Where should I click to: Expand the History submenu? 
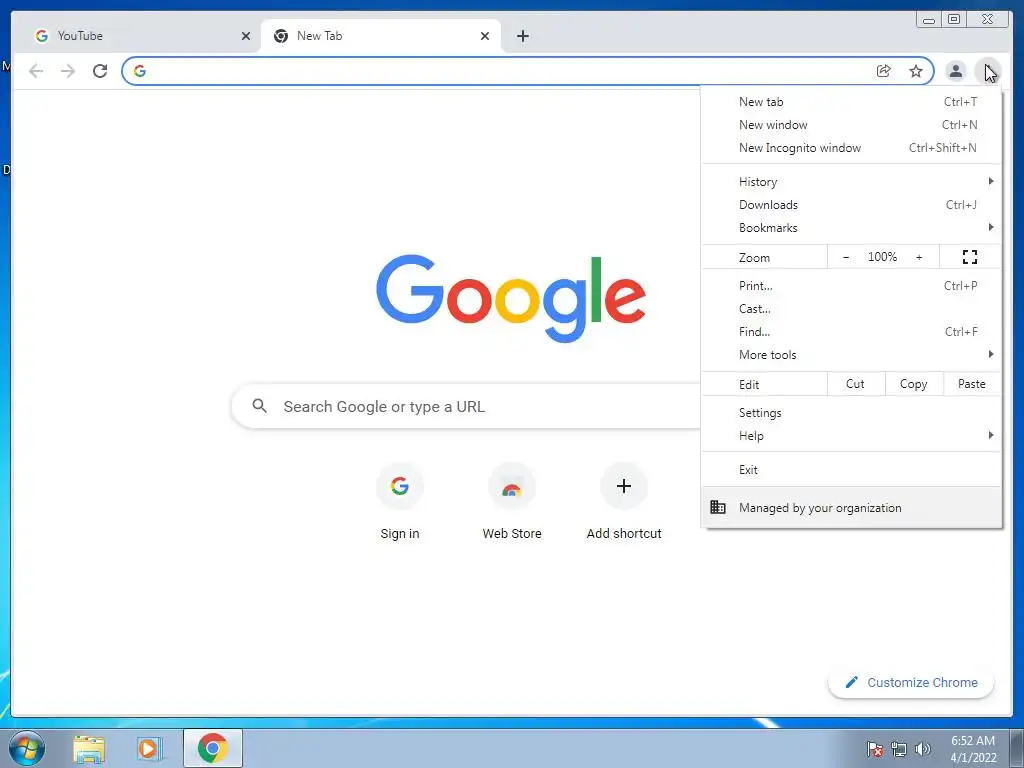coord(852,182)
